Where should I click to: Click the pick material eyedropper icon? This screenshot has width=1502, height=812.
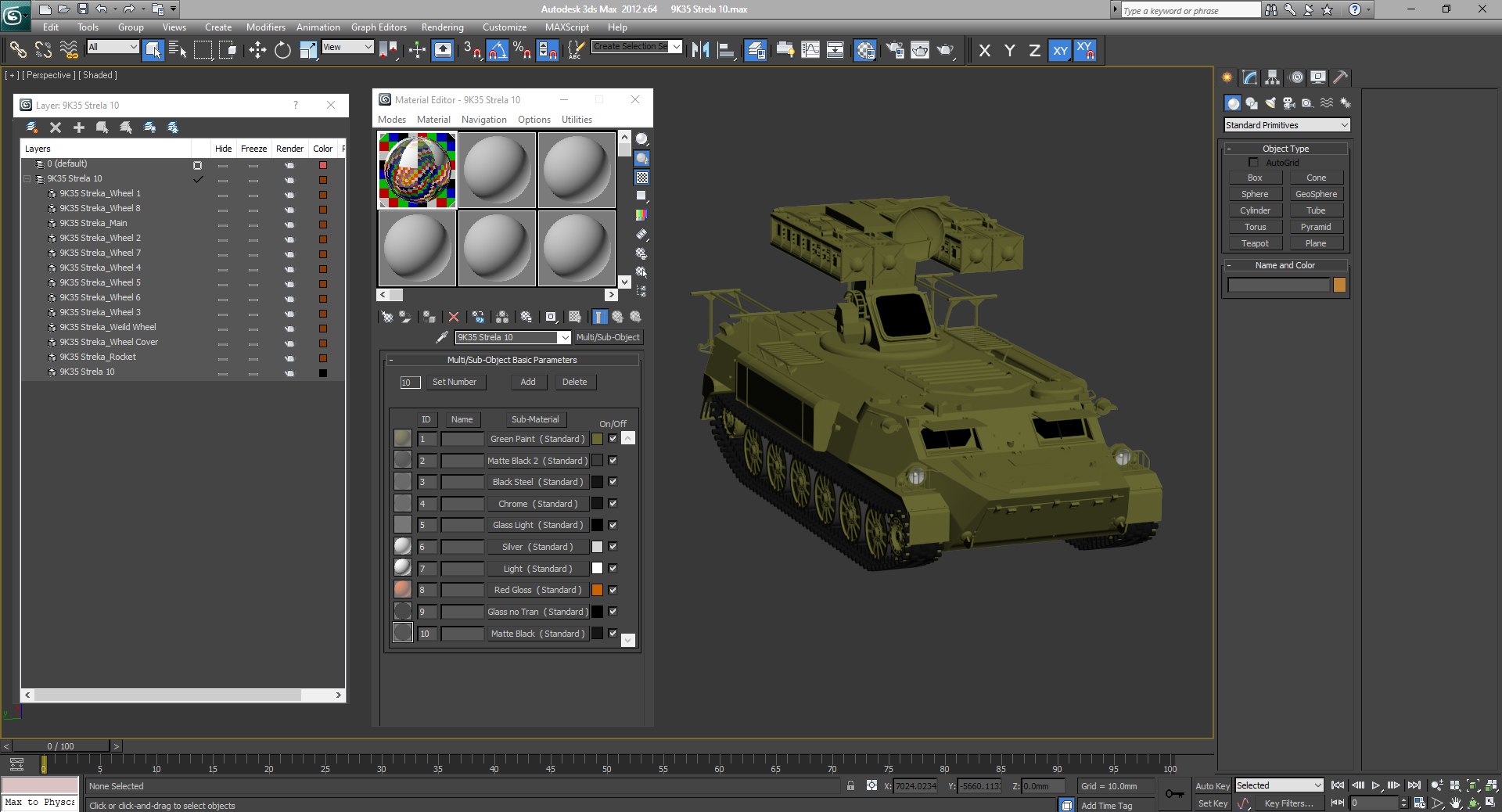tap(441, 337)
